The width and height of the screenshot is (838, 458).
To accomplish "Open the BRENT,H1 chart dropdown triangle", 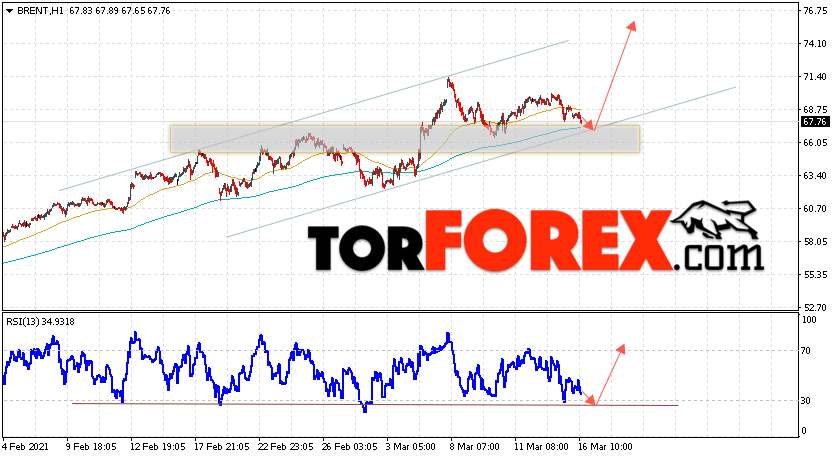I will (x=9, y=11).
